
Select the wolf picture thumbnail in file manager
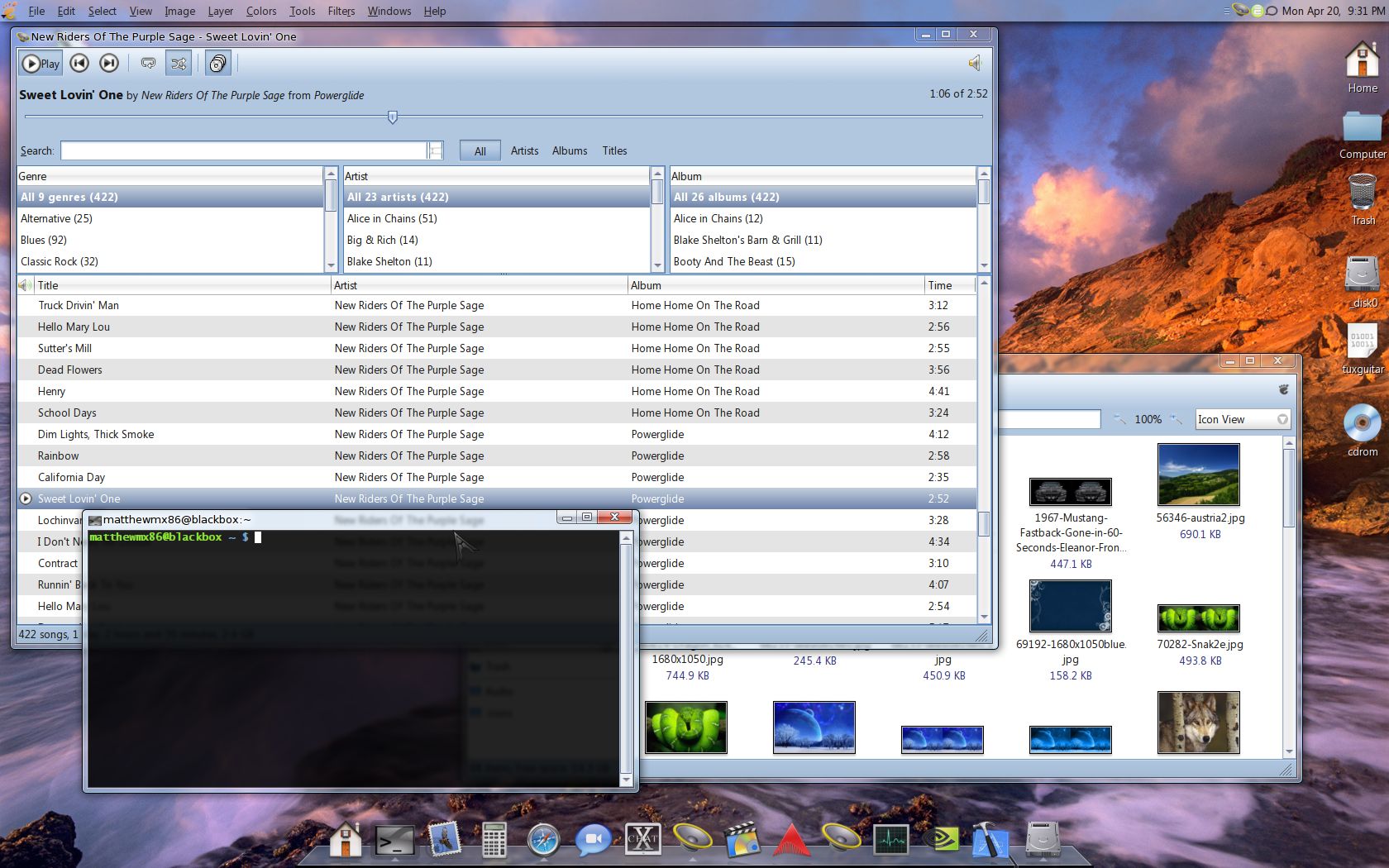[1199, 723]
